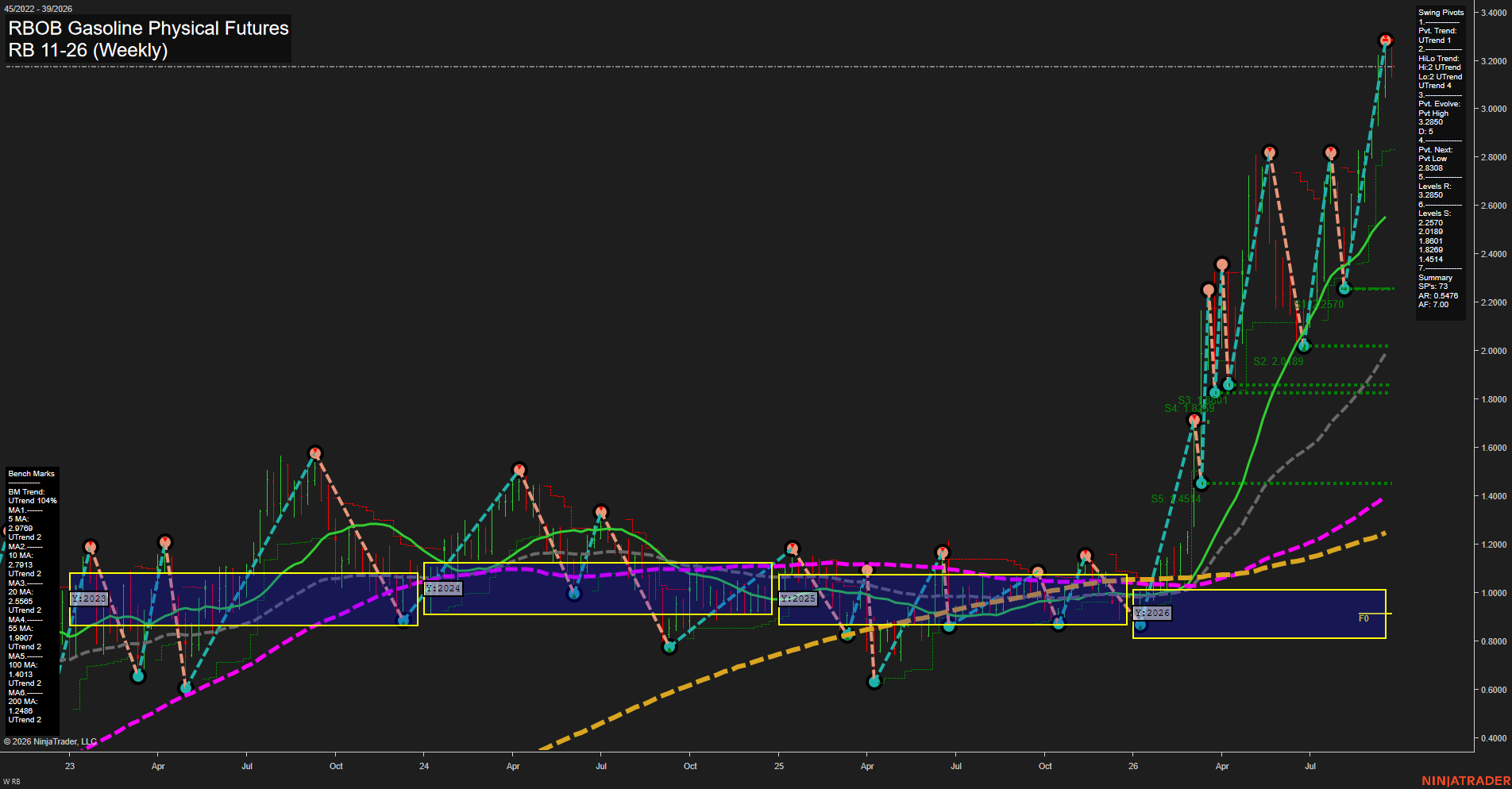Click the Swing Pivots panel heading
Viewport: 1512px width, 789px height.
pyautogui.click(x=1441, y=13)
